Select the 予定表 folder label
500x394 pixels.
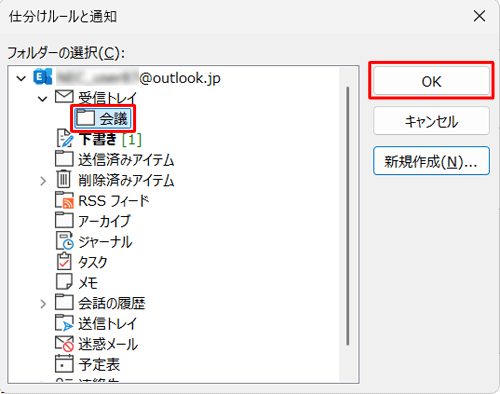tap(99, 365)
